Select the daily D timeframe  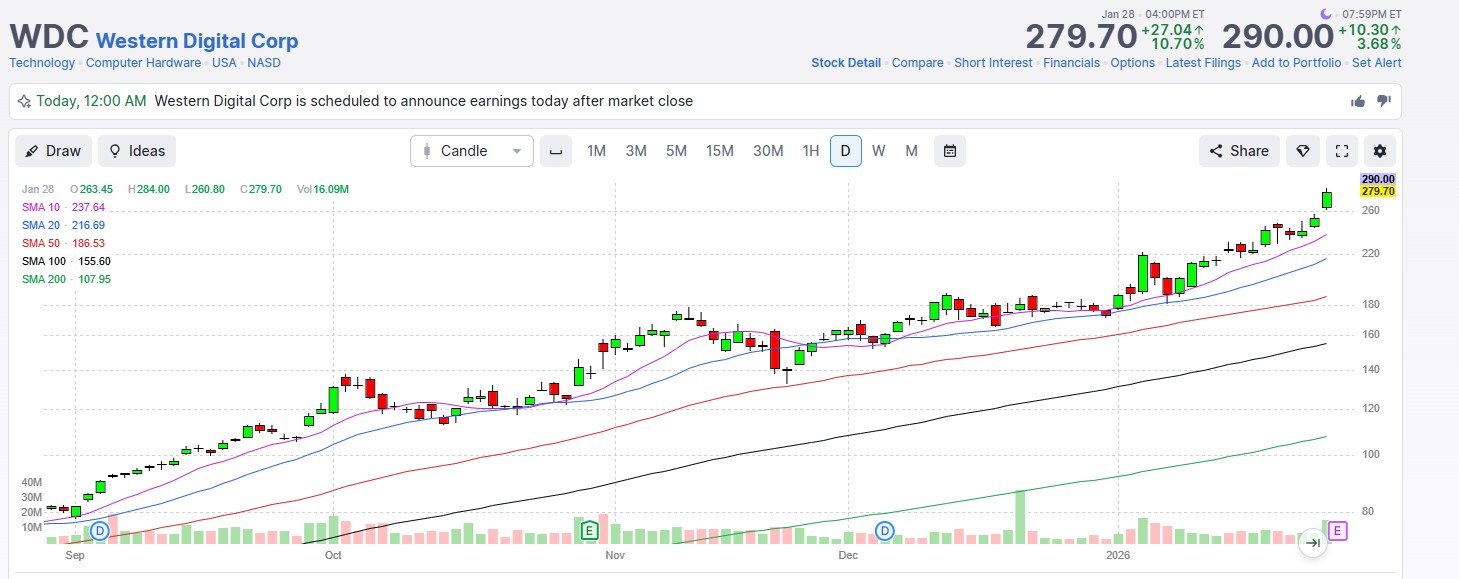(x=845, y=151)
